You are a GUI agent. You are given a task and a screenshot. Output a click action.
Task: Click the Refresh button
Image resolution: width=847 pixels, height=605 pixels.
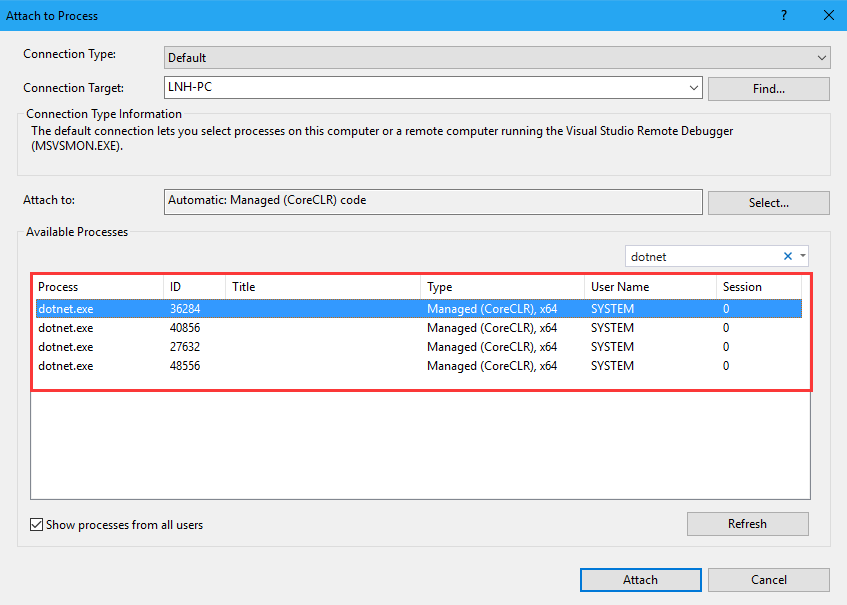(748, 523)
